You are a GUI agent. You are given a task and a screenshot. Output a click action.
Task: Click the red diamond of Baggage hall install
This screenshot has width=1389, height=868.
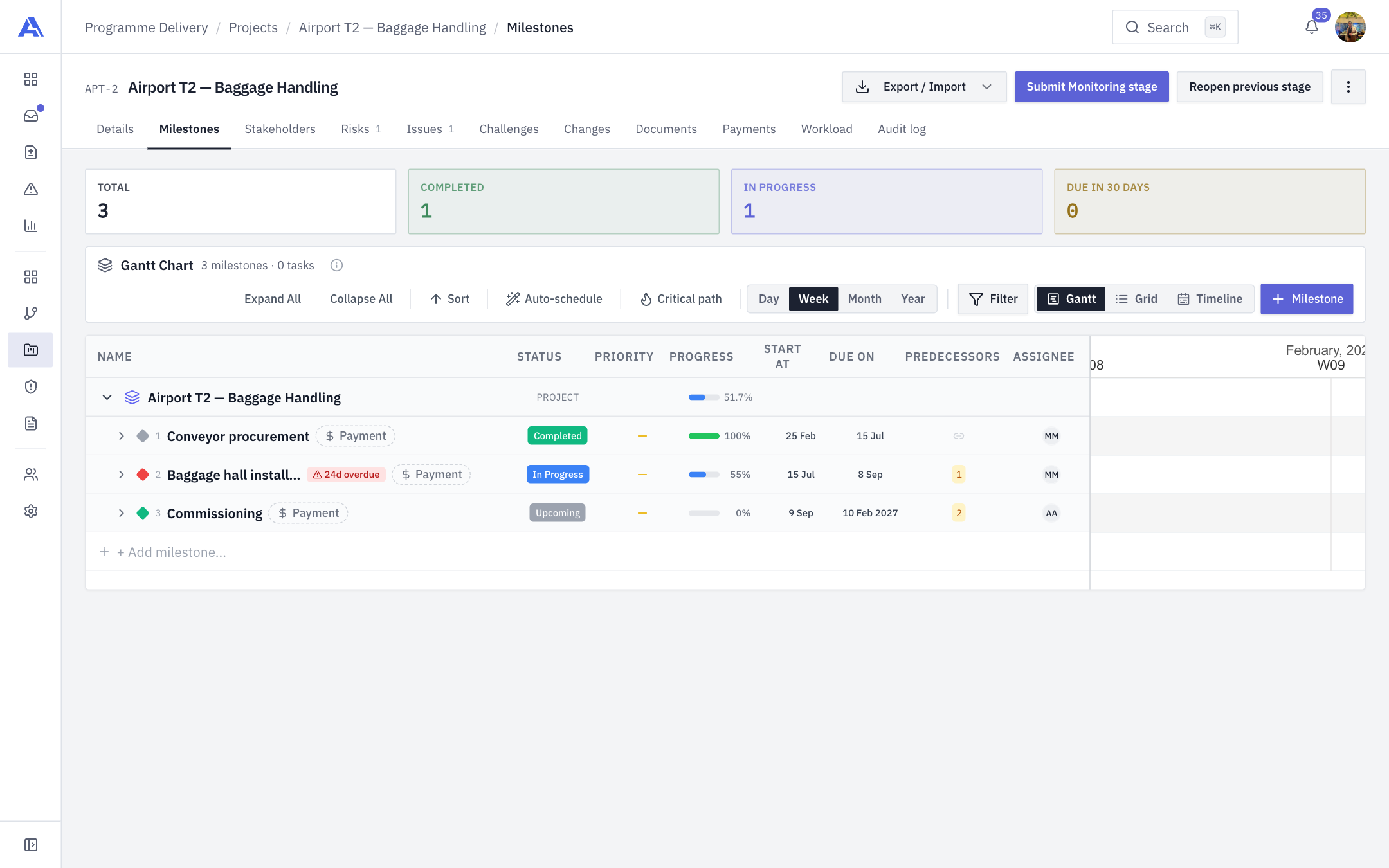[143, 475]
